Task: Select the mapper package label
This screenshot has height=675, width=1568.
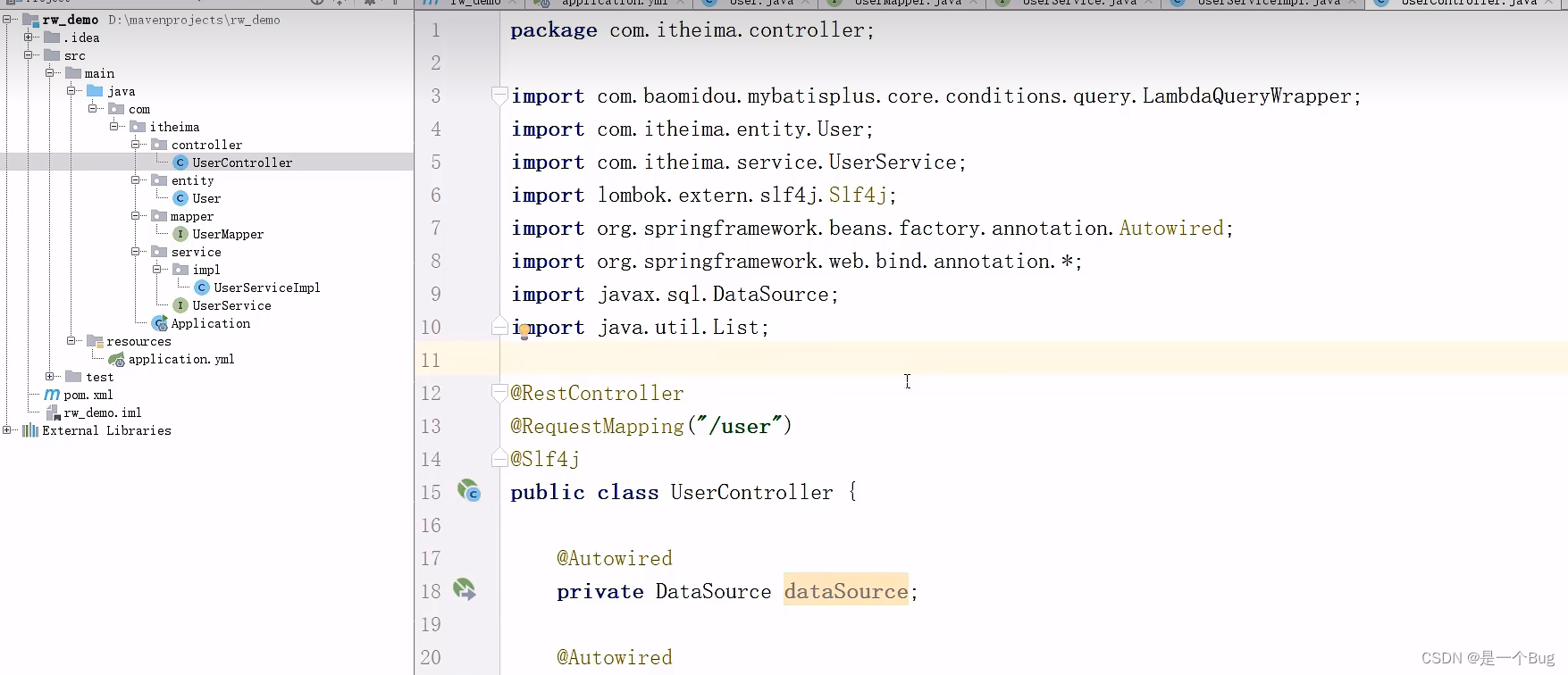Action: (x=192, y=216)
